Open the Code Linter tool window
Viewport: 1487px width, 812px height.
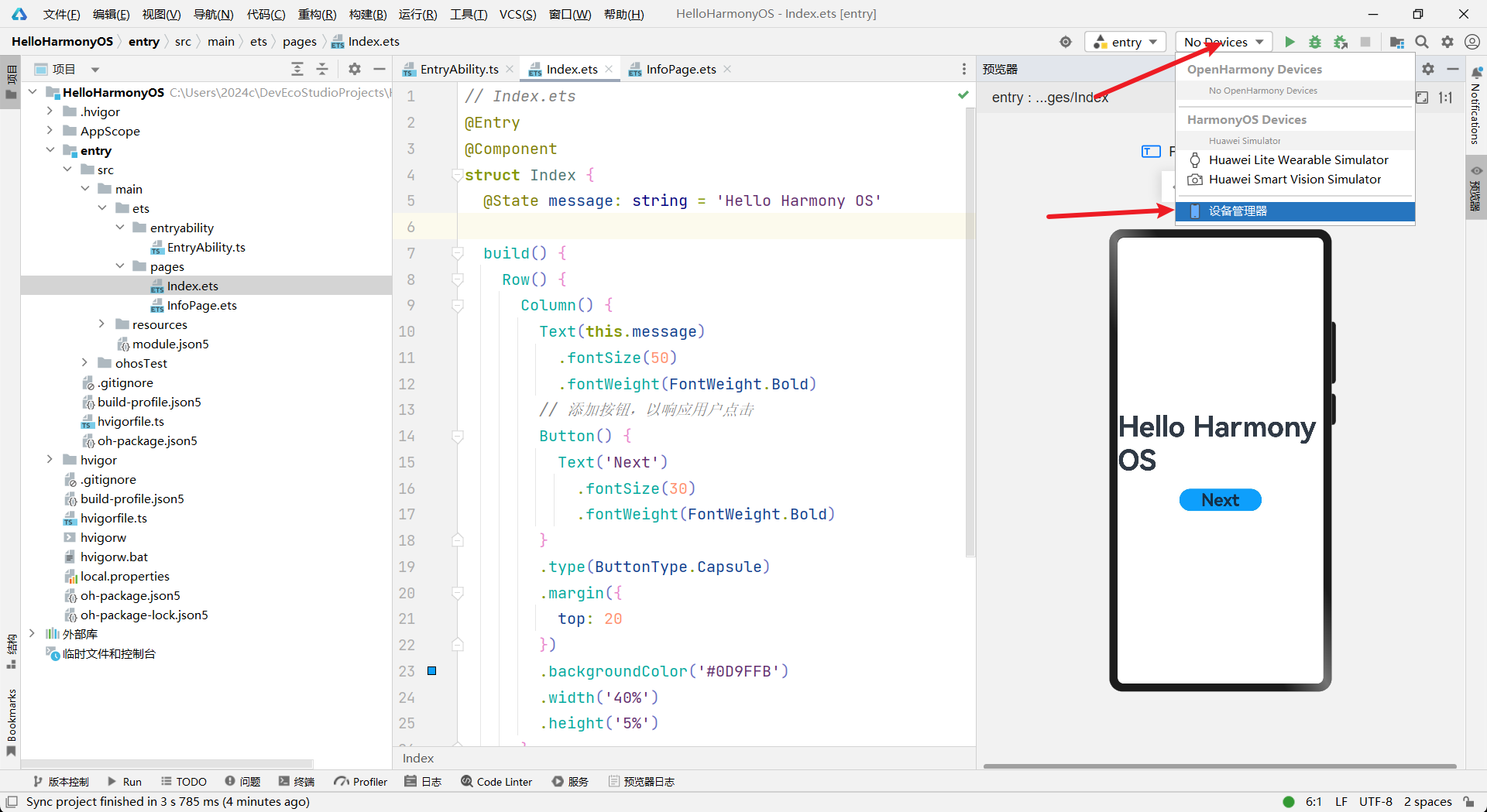[x=496, y=782]
